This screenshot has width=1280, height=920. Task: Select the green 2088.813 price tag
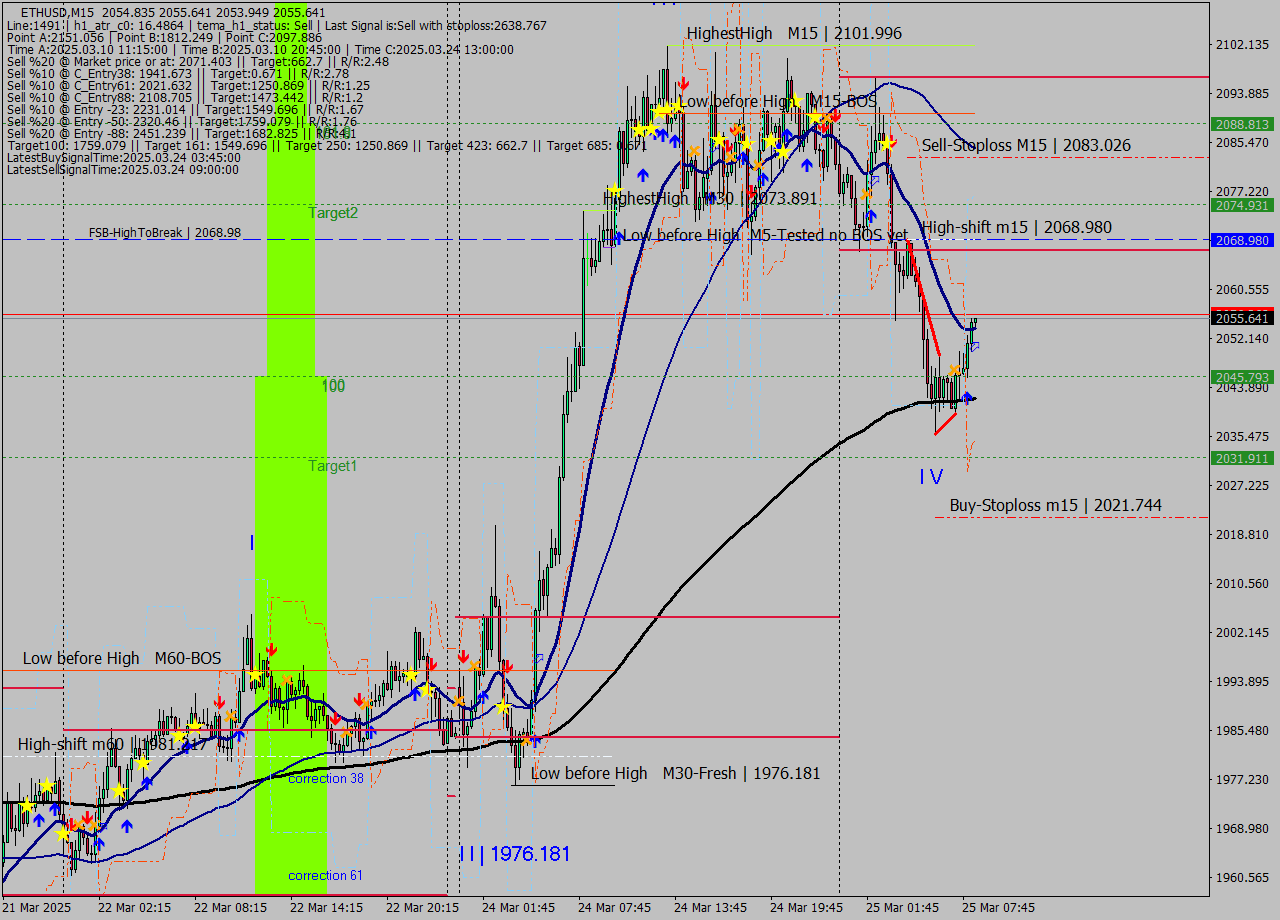tap(1241, 124)
